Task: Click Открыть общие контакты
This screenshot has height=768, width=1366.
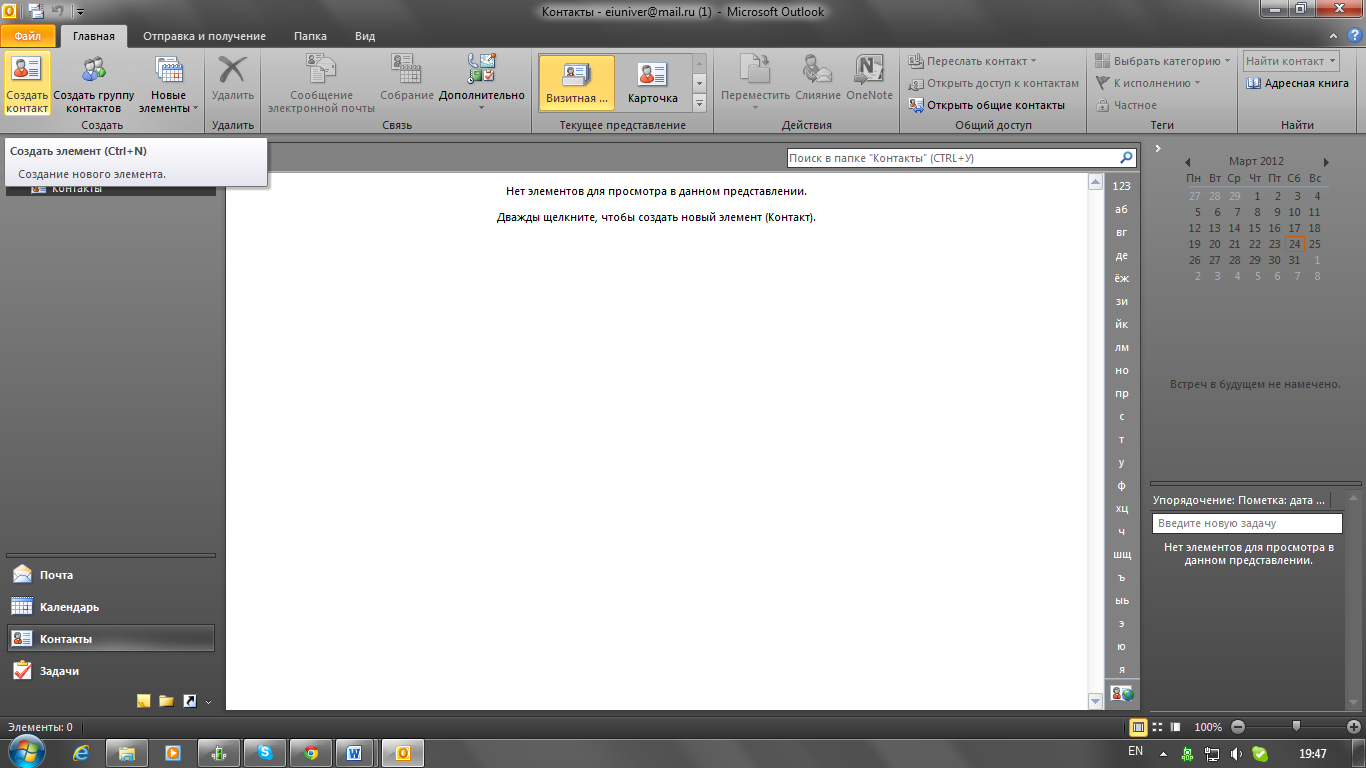Action: tap(986, 105)
